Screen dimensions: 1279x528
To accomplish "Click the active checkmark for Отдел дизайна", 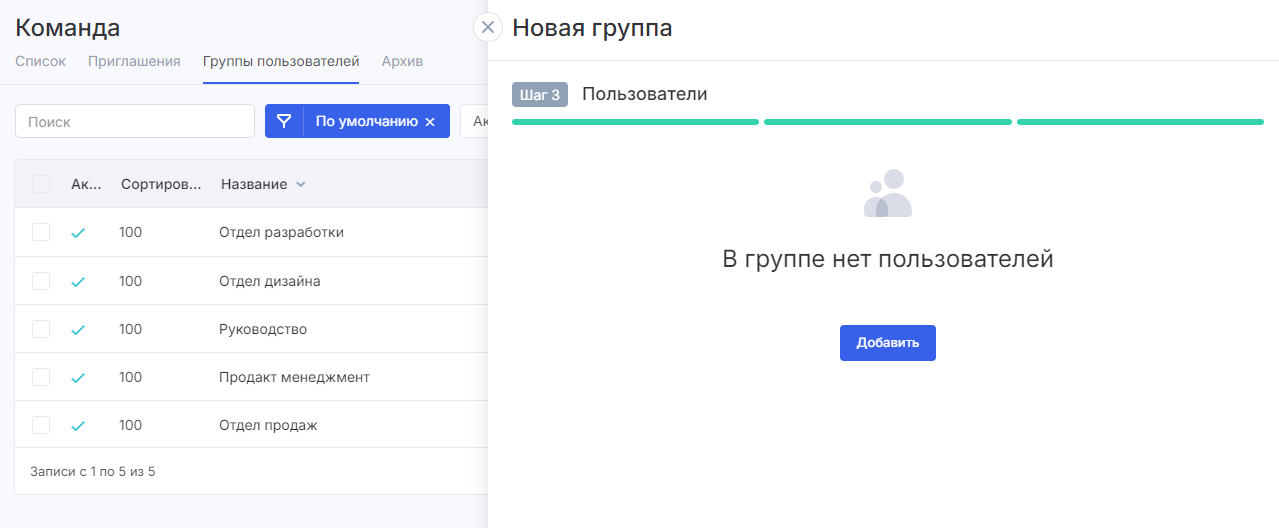I will 78,282.
